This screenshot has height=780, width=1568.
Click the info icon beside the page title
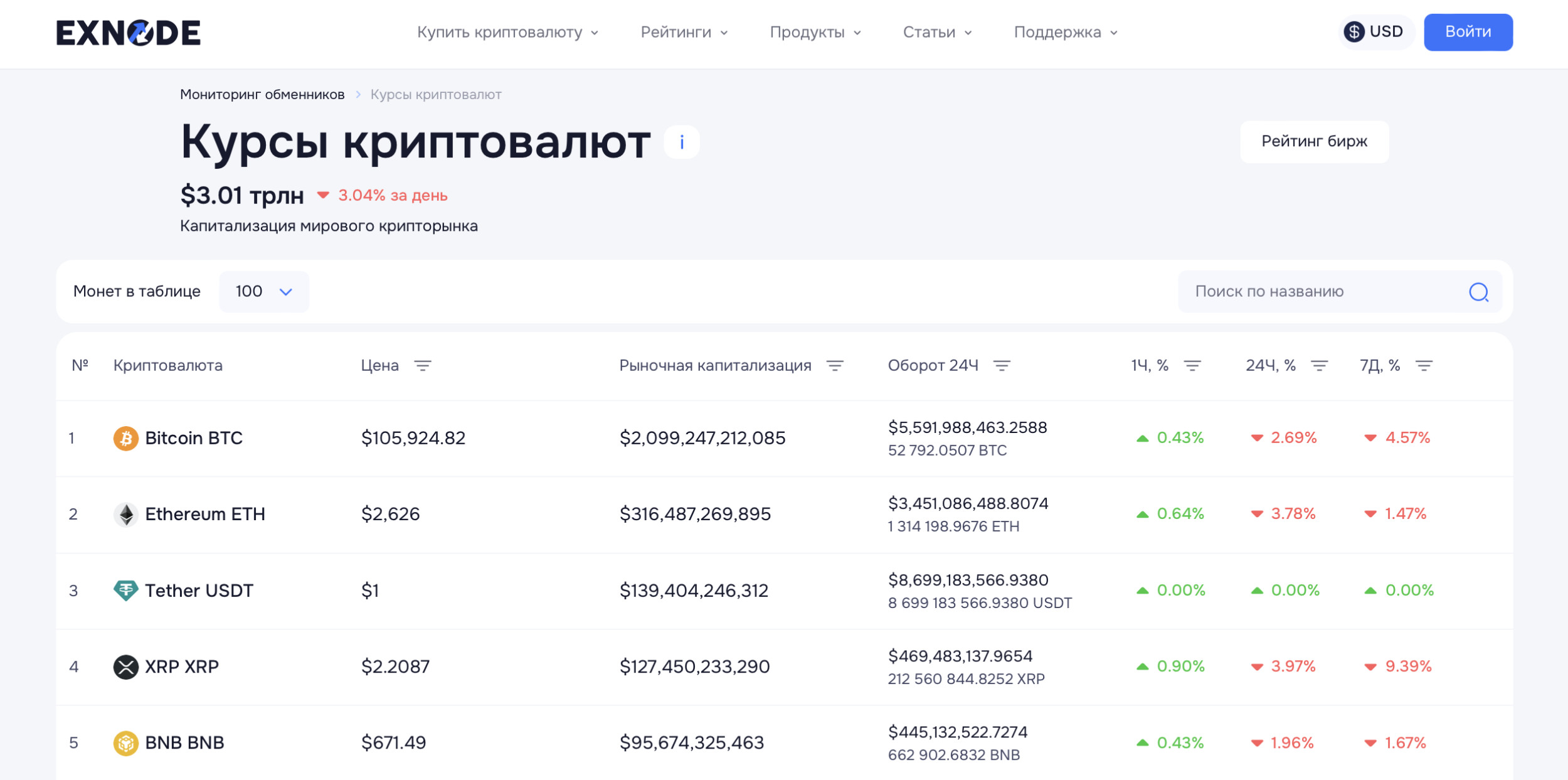tap(682, 142)
